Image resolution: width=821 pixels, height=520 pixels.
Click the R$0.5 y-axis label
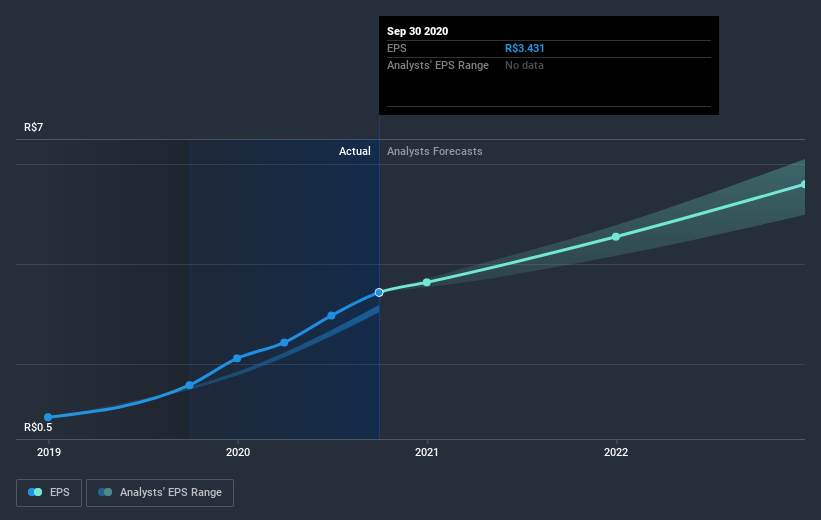tap(38, 427)
